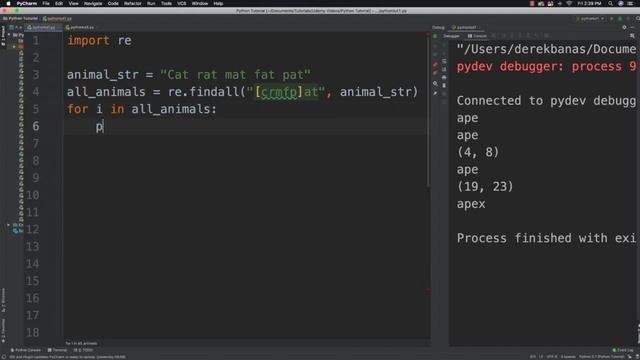Viewport: 640px width, 360px height.
Task: Open the Tools menu
Action: [x=166, y=3]
